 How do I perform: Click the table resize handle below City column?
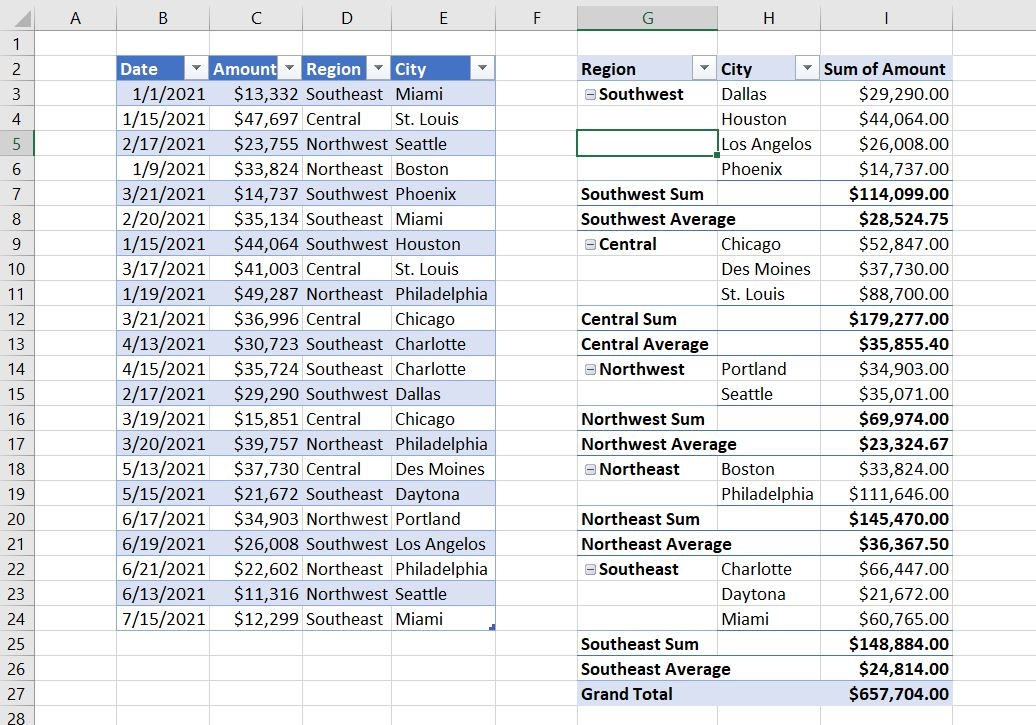point(491,627)
